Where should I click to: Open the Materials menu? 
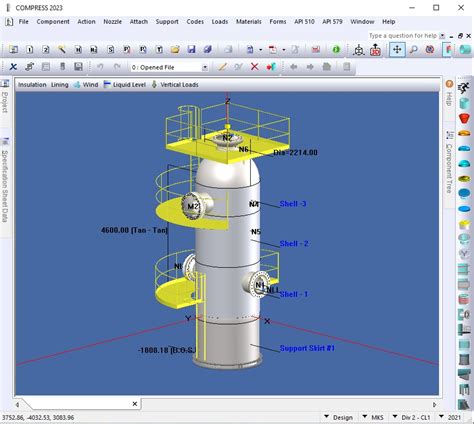(x=249, y=22)
